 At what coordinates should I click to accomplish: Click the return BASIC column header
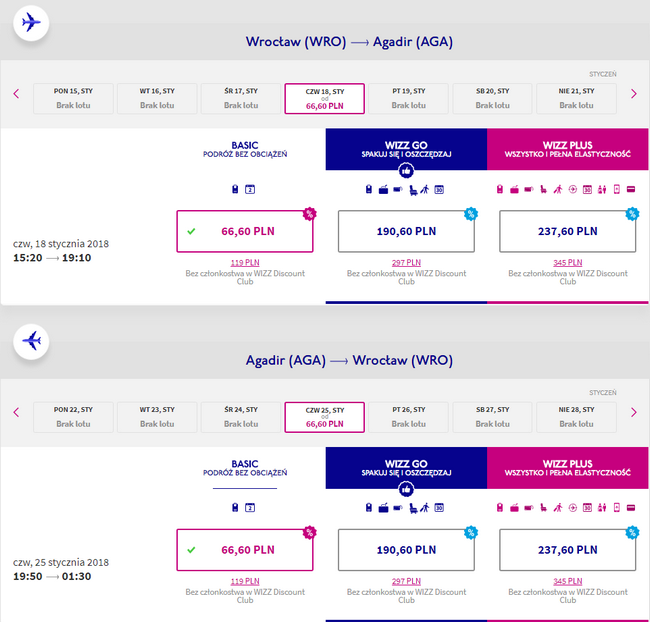[245, 468]
